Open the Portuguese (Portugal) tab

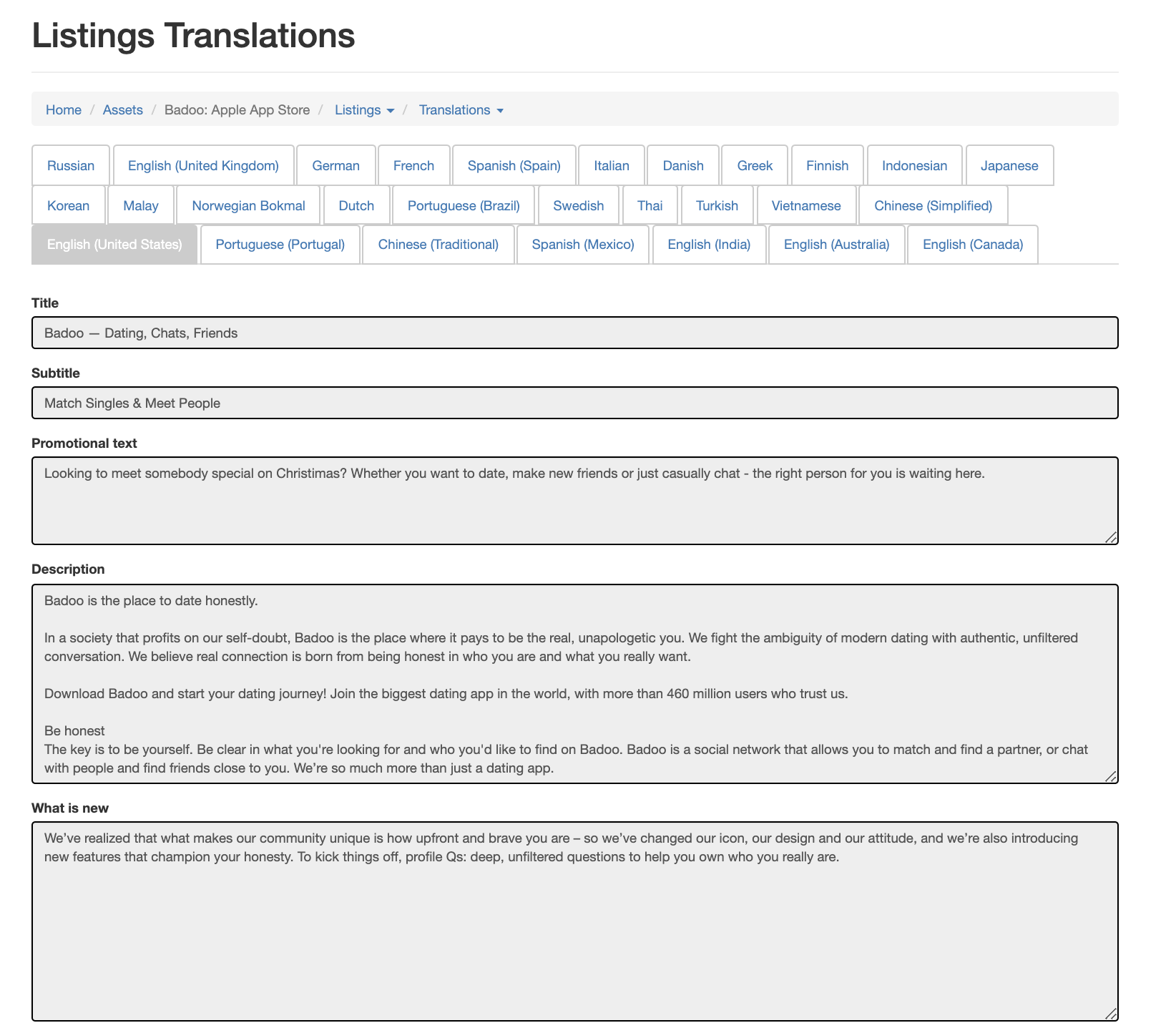(280, 245)
